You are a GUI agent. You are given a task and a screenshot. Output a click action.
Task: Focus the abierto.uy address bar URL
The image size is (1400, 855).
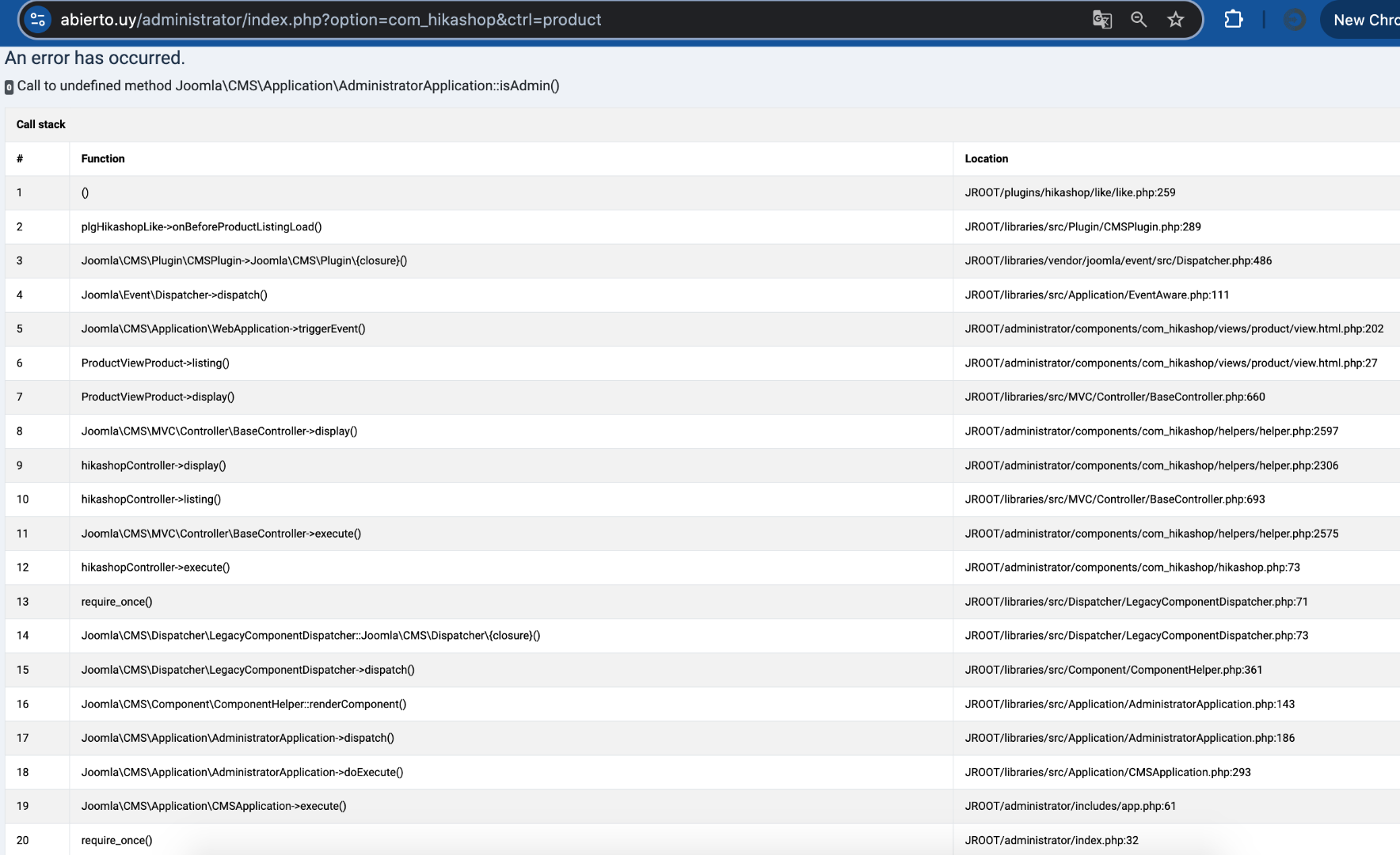(x=330, y=20)
